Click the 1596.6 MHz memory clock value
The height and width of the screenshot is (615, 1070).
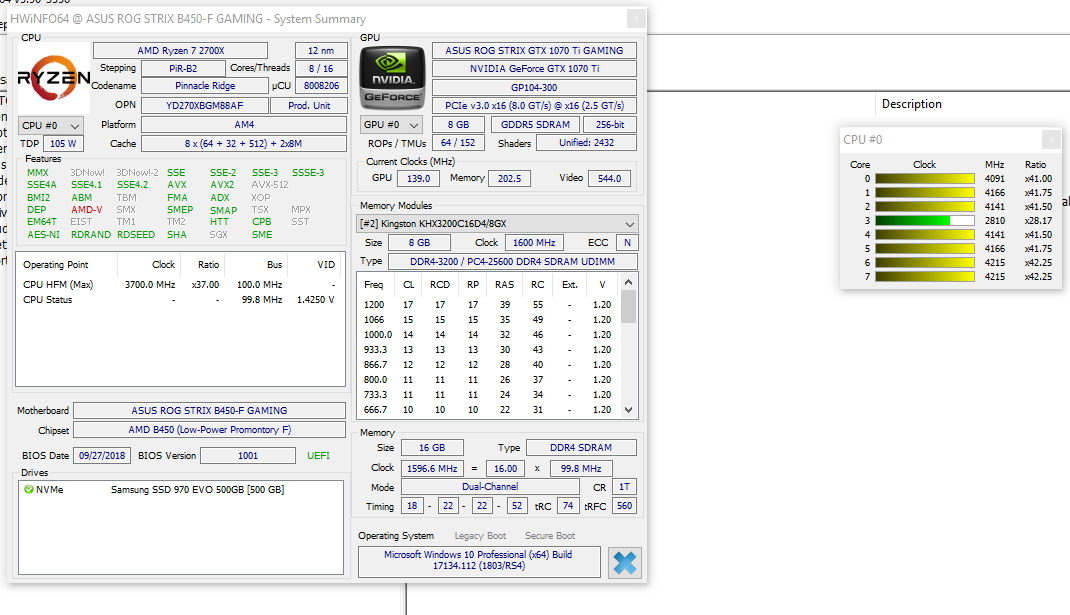point(432,469)
